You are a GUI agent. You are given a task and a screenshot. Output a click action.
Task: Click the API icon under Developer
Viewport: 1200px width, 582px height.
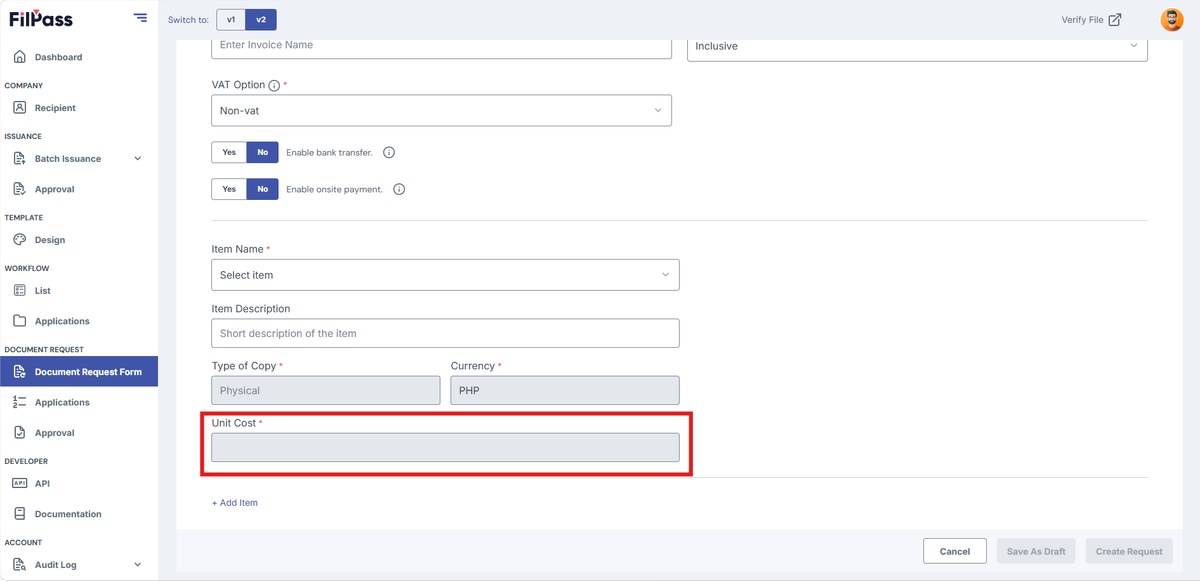(x=19, y=483)
